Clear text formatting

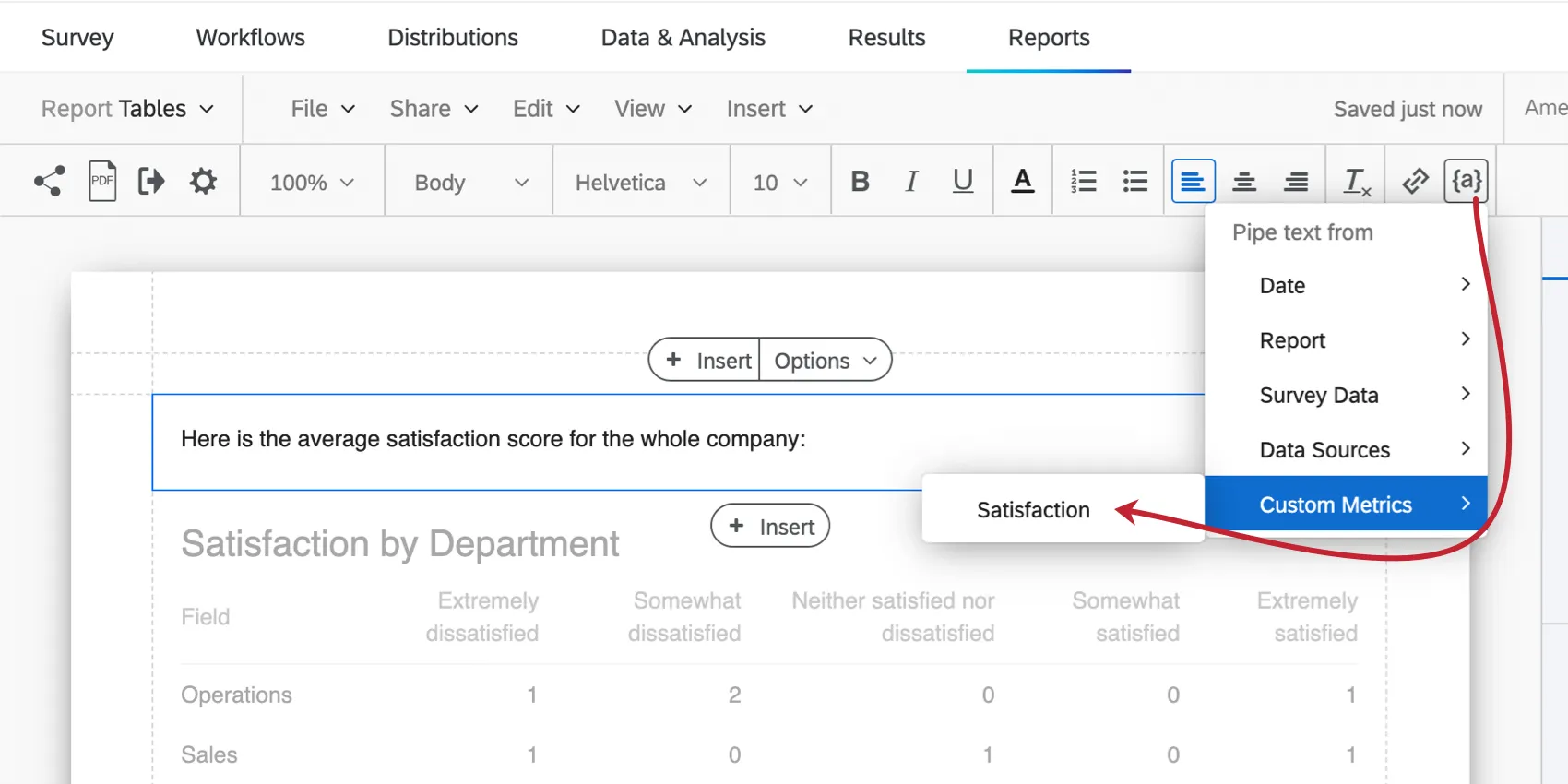click(x=1356, y=182)
